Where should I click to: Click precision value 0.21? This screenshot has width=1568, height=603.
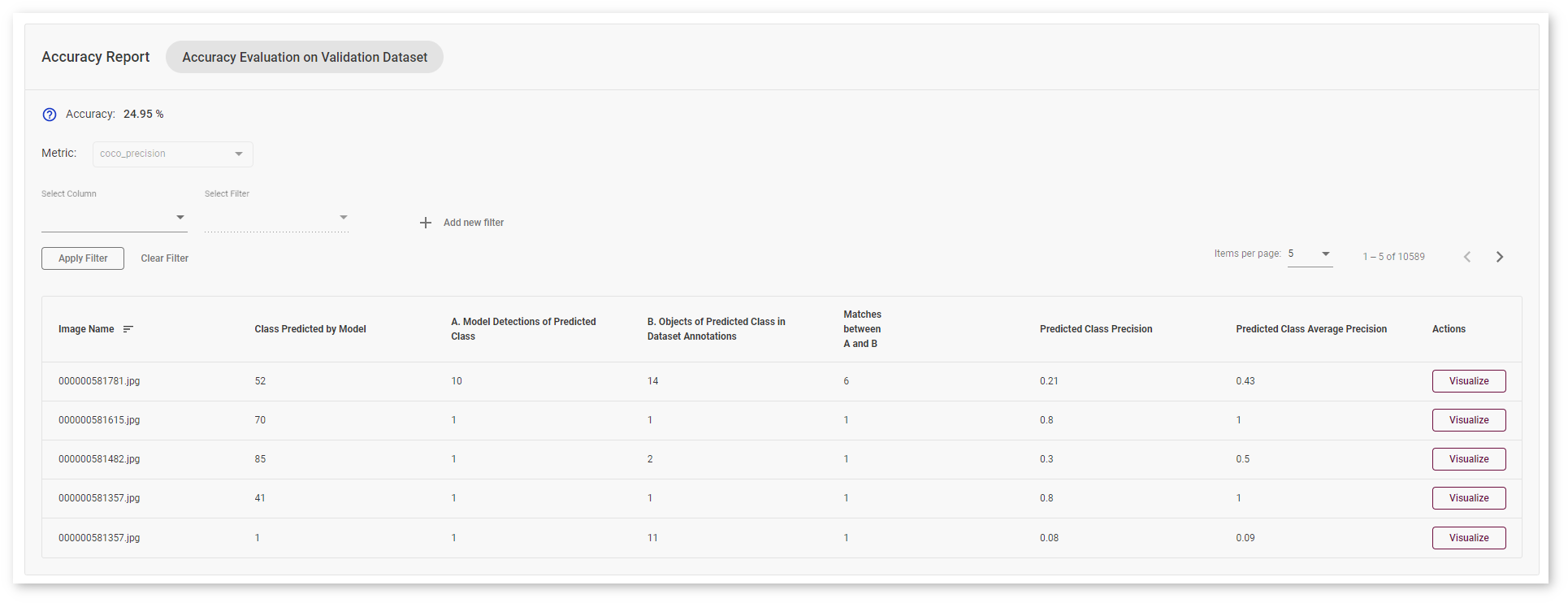pyautogui.click(x=1049, y=381)
